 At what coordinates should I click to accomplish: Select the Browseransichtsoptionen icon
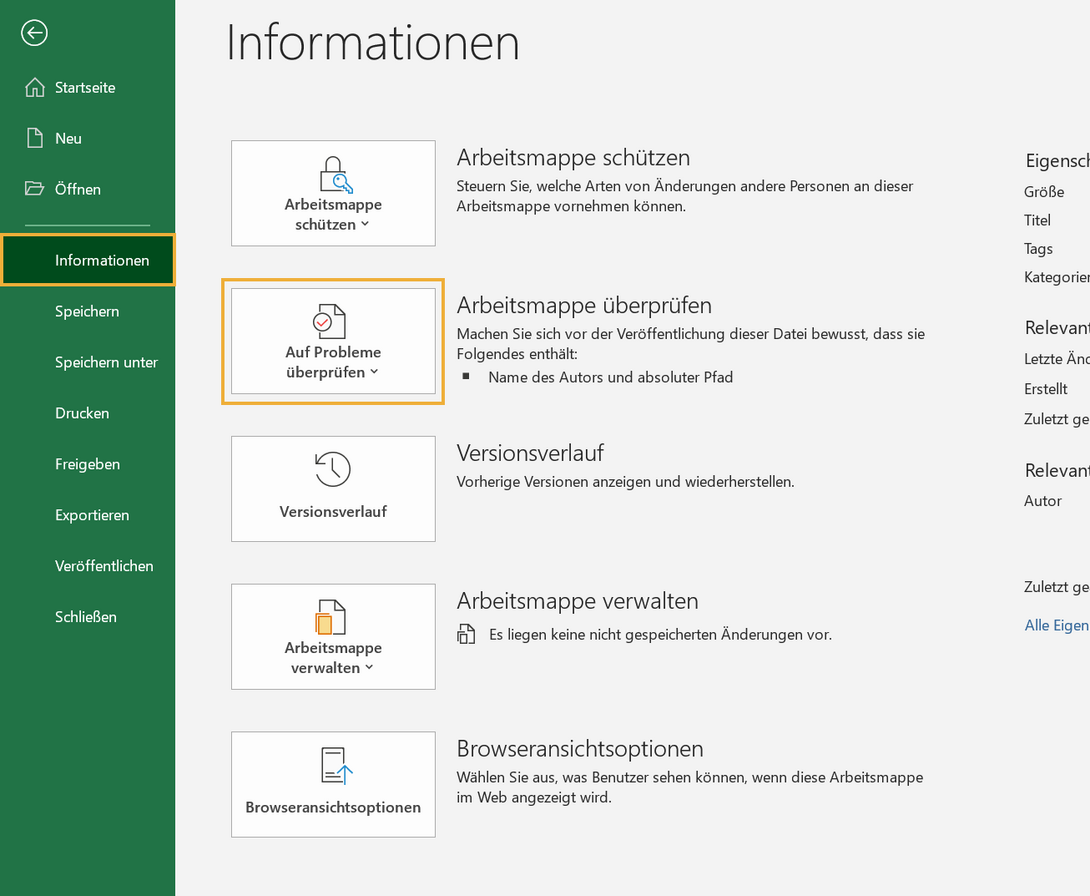click(333, 763)
